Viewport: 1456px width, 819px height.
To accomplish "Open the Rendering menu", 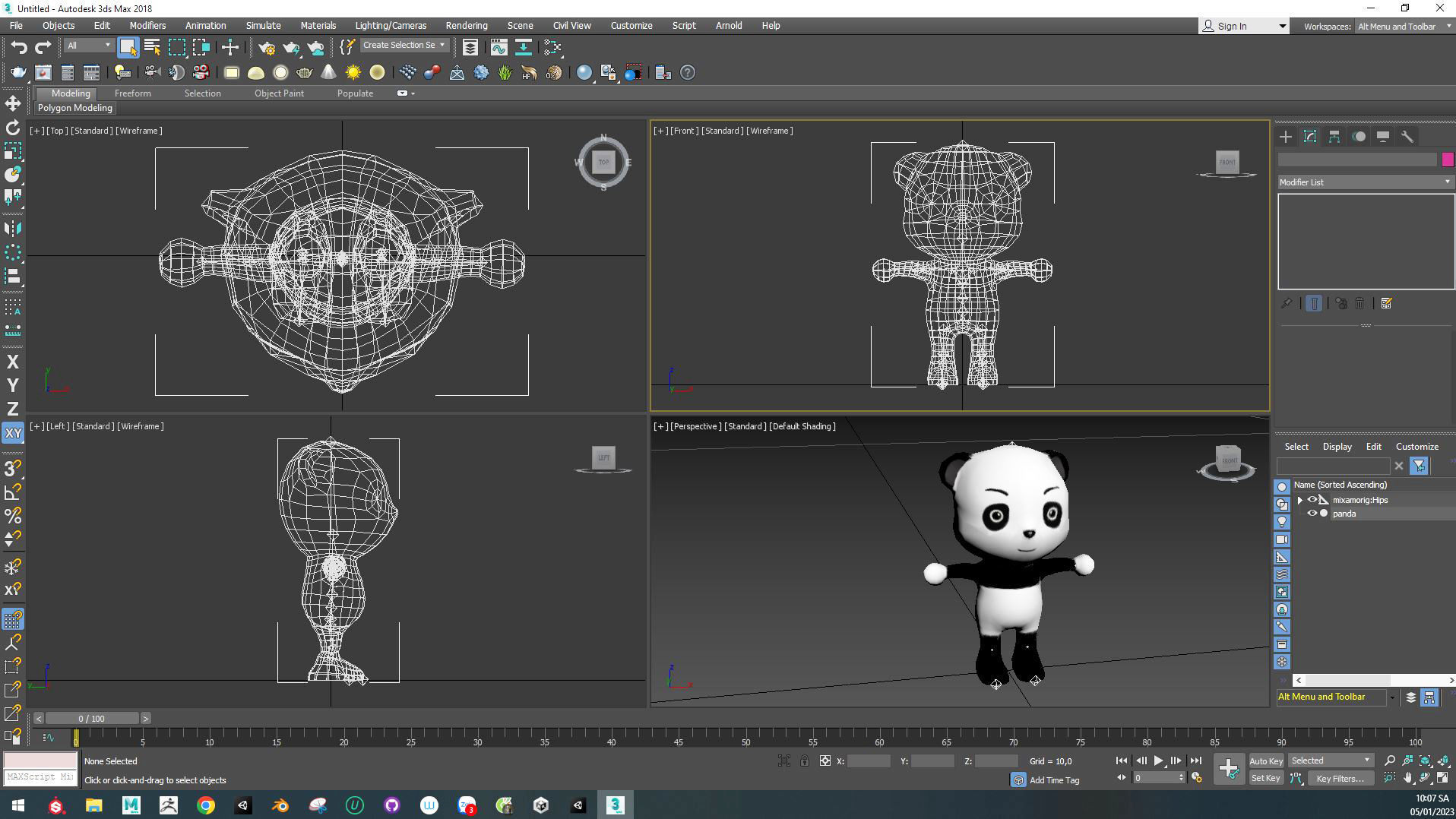I will tap(466, 26).
